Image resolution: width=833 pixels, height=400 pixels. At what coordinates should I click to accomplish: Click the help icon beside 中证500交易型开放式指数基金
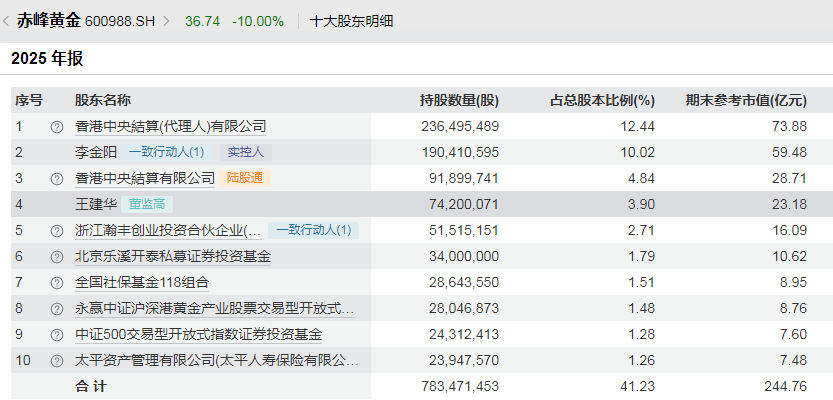pos(57,334)
